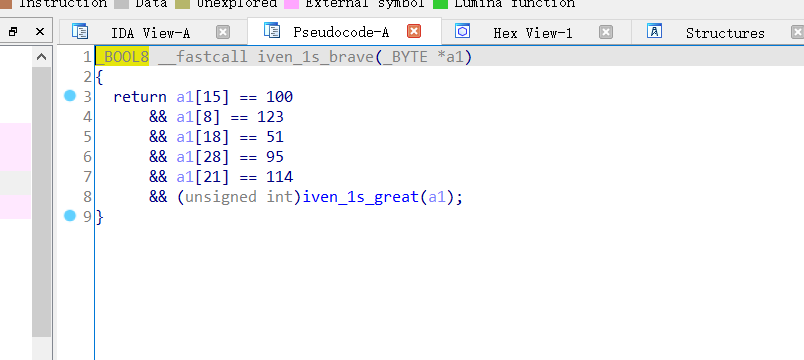The width and height of the screenshot is (804, 360).
Task: Open the Structures tab
Action: tap(725, 33)
